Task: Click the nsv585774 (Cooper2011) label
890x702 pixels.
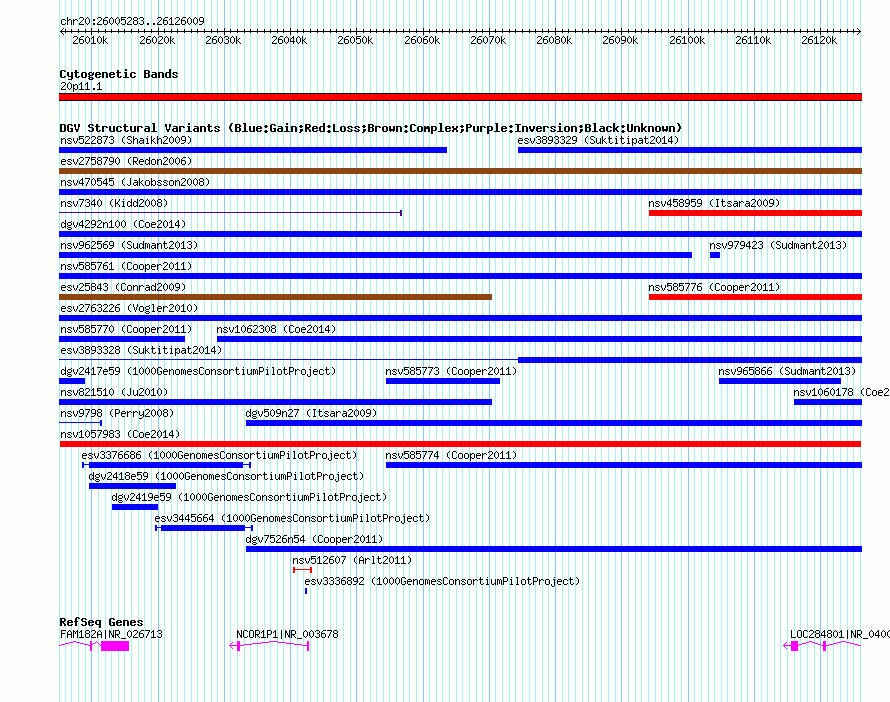Action: 451,455
